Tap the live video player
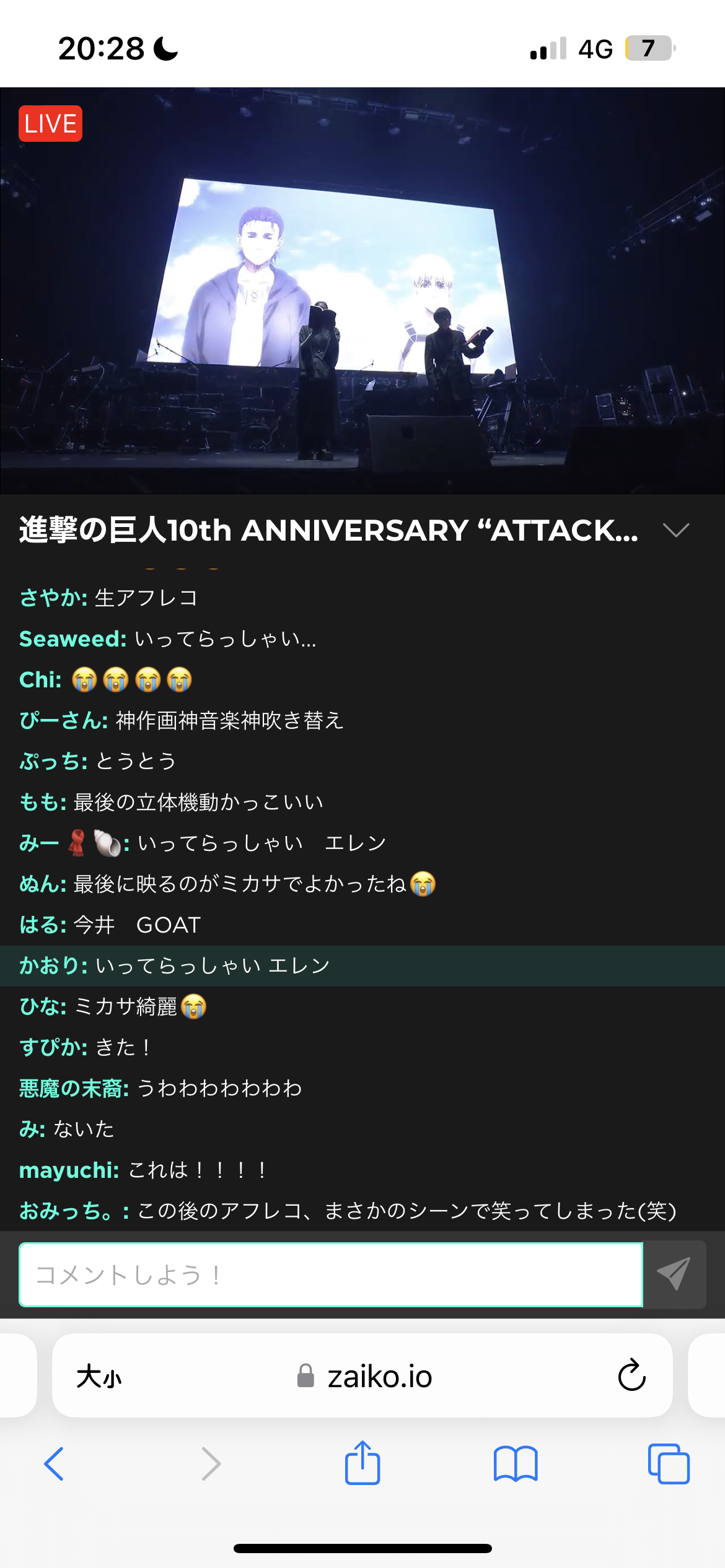 [362, 290]
